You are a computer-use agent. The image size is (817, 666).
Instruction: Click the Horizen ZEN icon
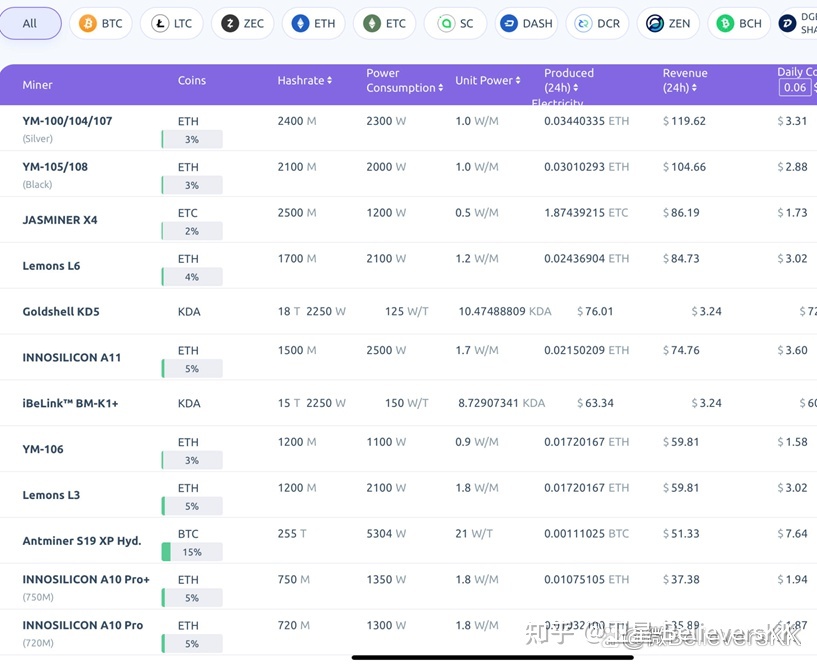click(x=654, y=23)
